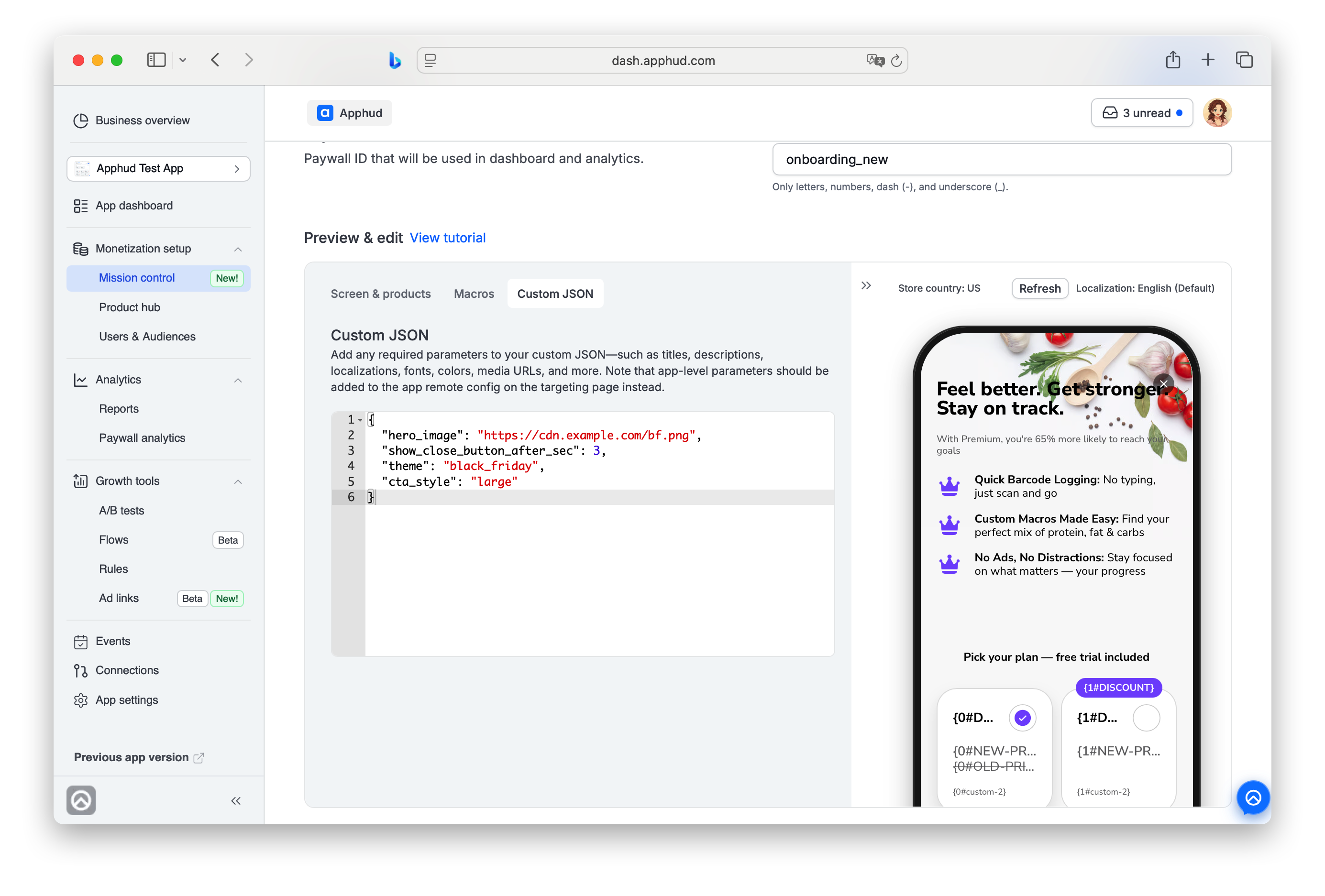Open the user profile avatar
The height and width of the screenshot is (896, 1325).
[x=1217, y=113]
